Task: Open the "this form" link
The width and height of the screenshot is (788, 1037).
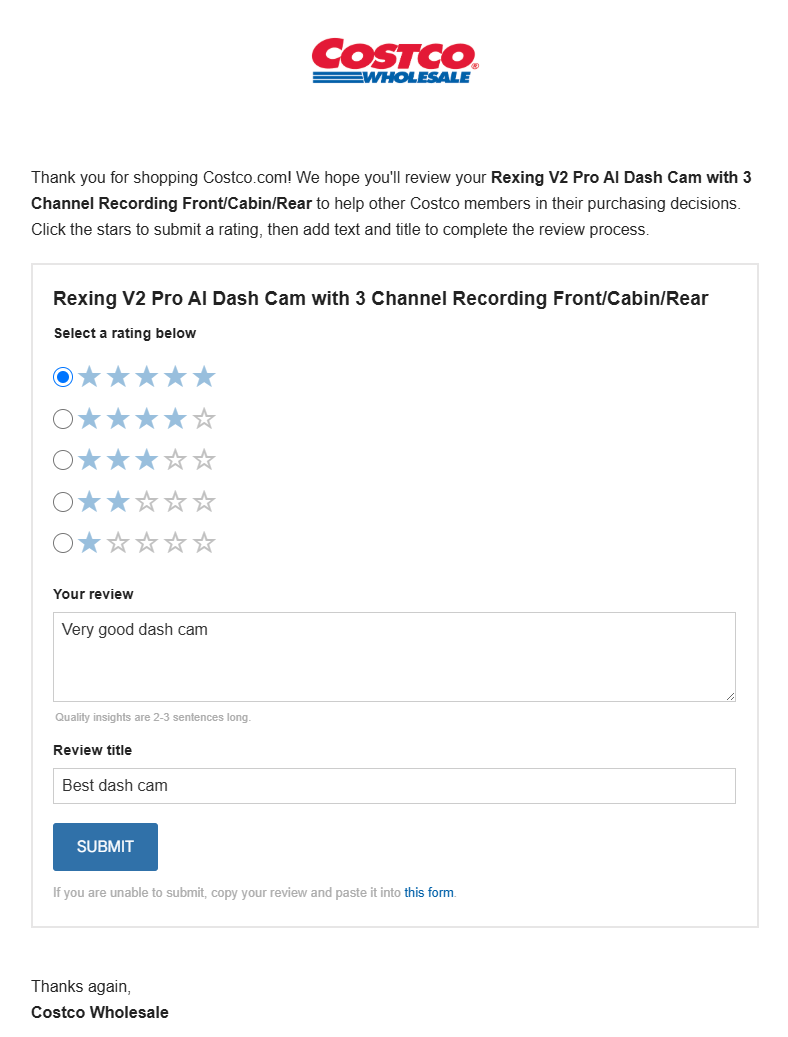Action: (428, 892)
